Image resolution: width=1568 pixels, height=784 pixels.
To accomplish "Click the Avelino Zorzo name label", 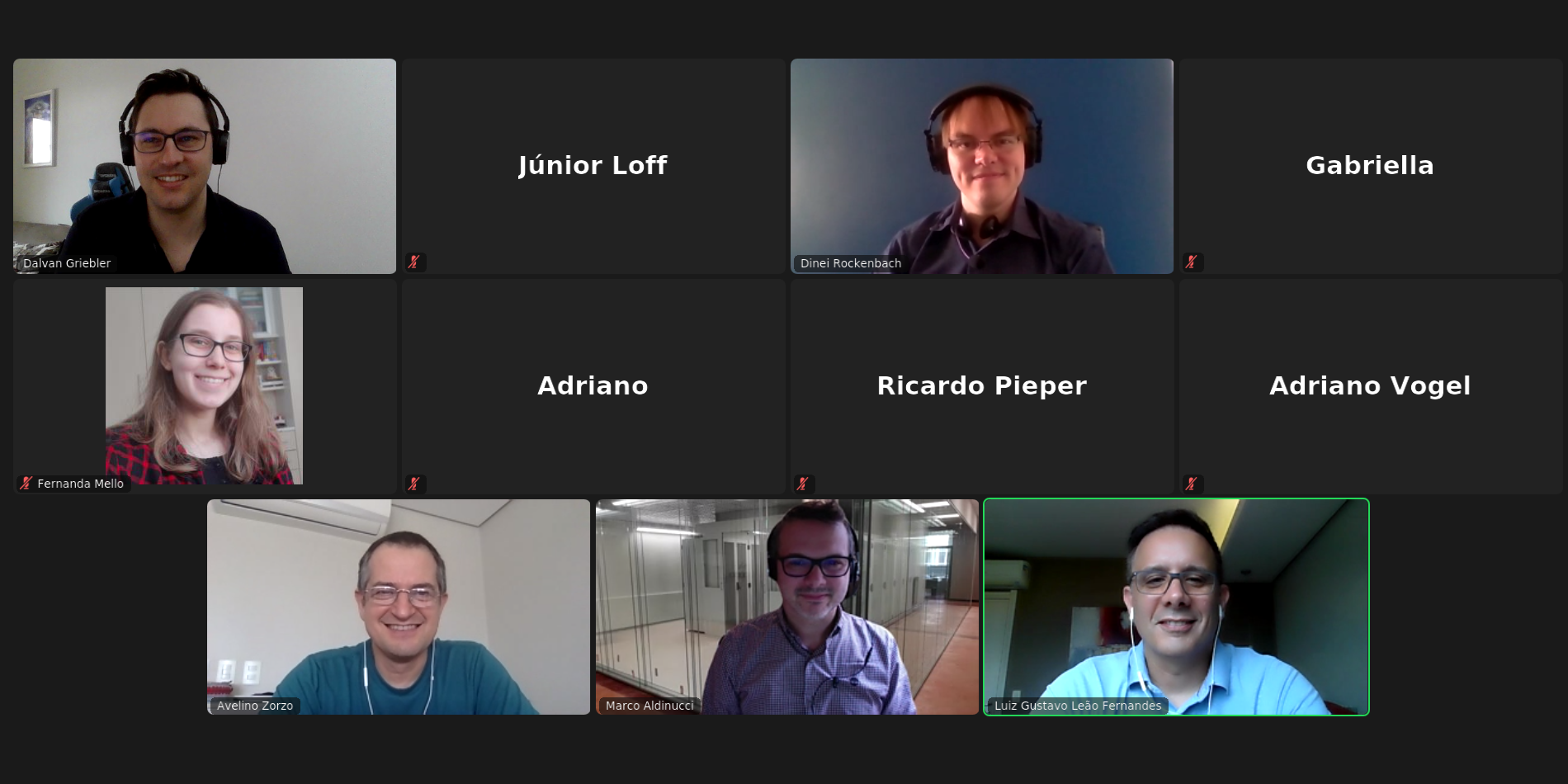I will (255, 706).
